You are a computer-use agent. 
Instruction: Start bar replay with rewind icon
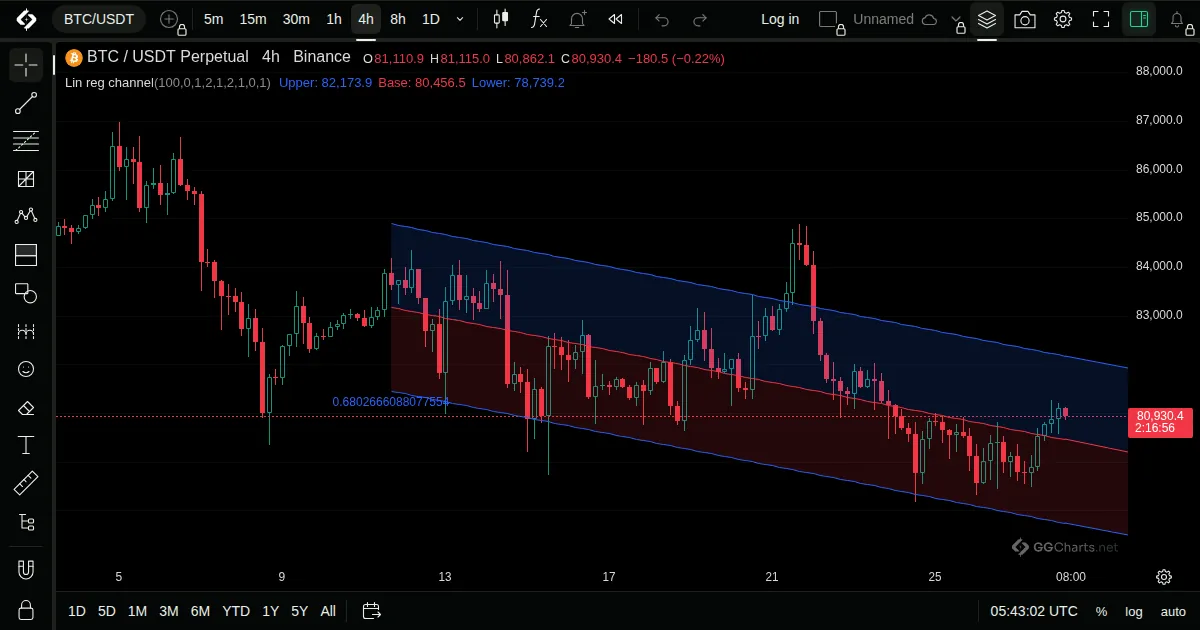(616, 19)
